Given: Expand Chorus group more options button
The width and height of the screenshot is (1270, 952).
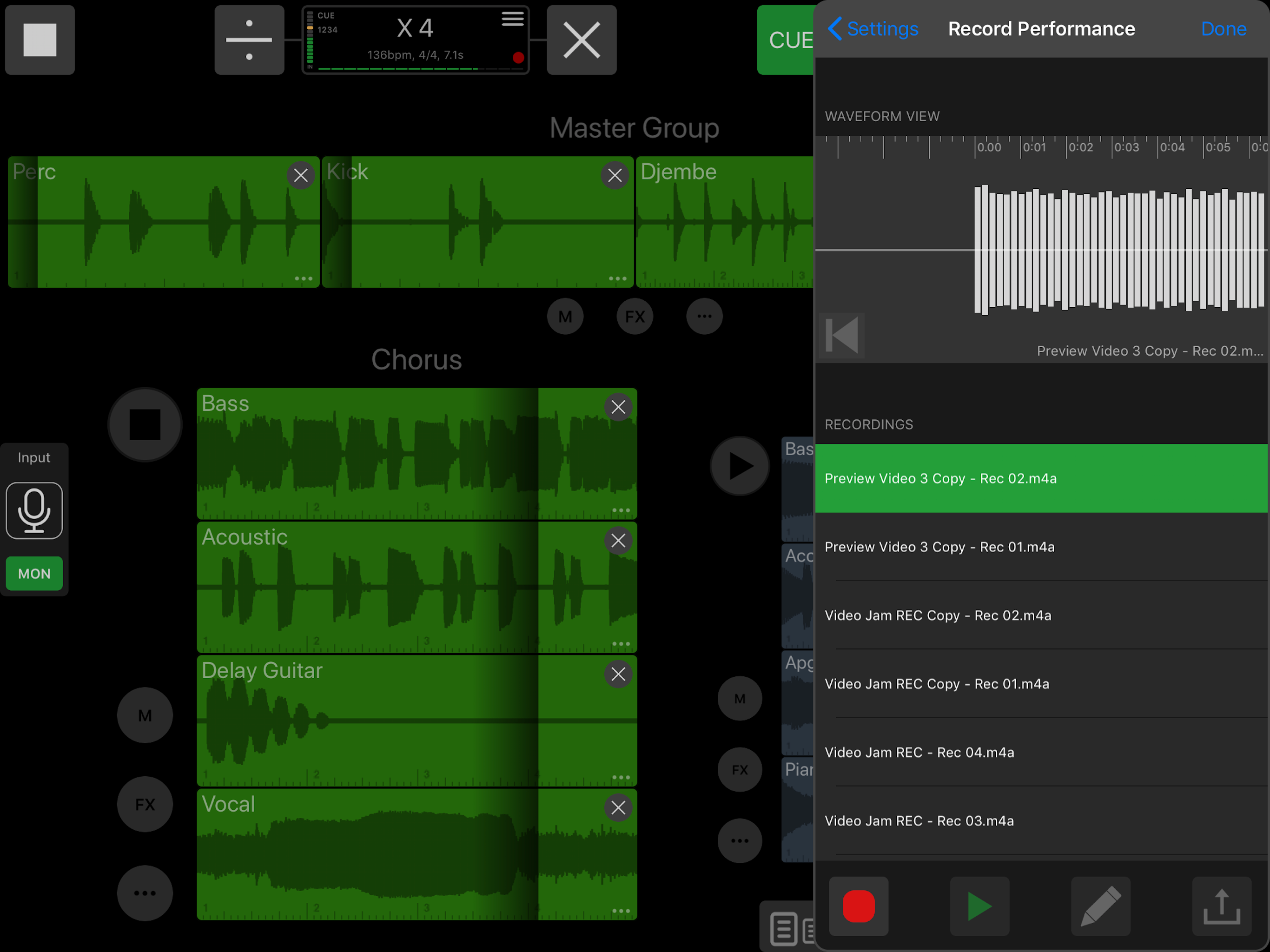Looking at the screenshot, I should (x=145, y=893).
